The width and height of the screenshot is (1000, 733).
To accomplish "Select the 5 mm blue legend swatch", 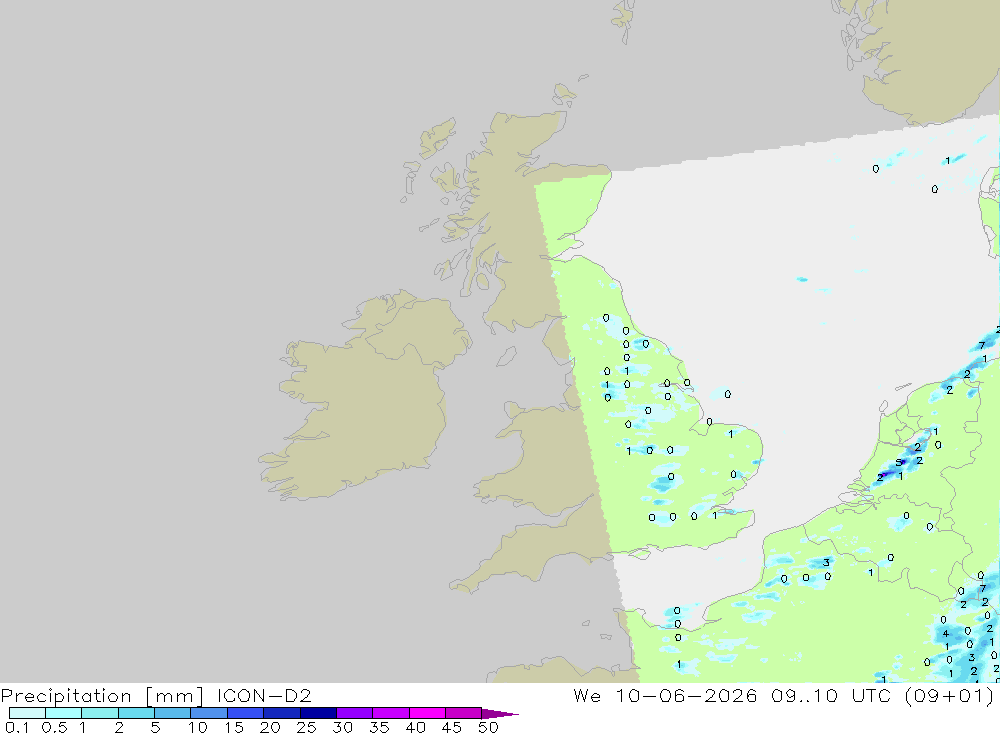I will pyautogui.click(x=173, y=713).
